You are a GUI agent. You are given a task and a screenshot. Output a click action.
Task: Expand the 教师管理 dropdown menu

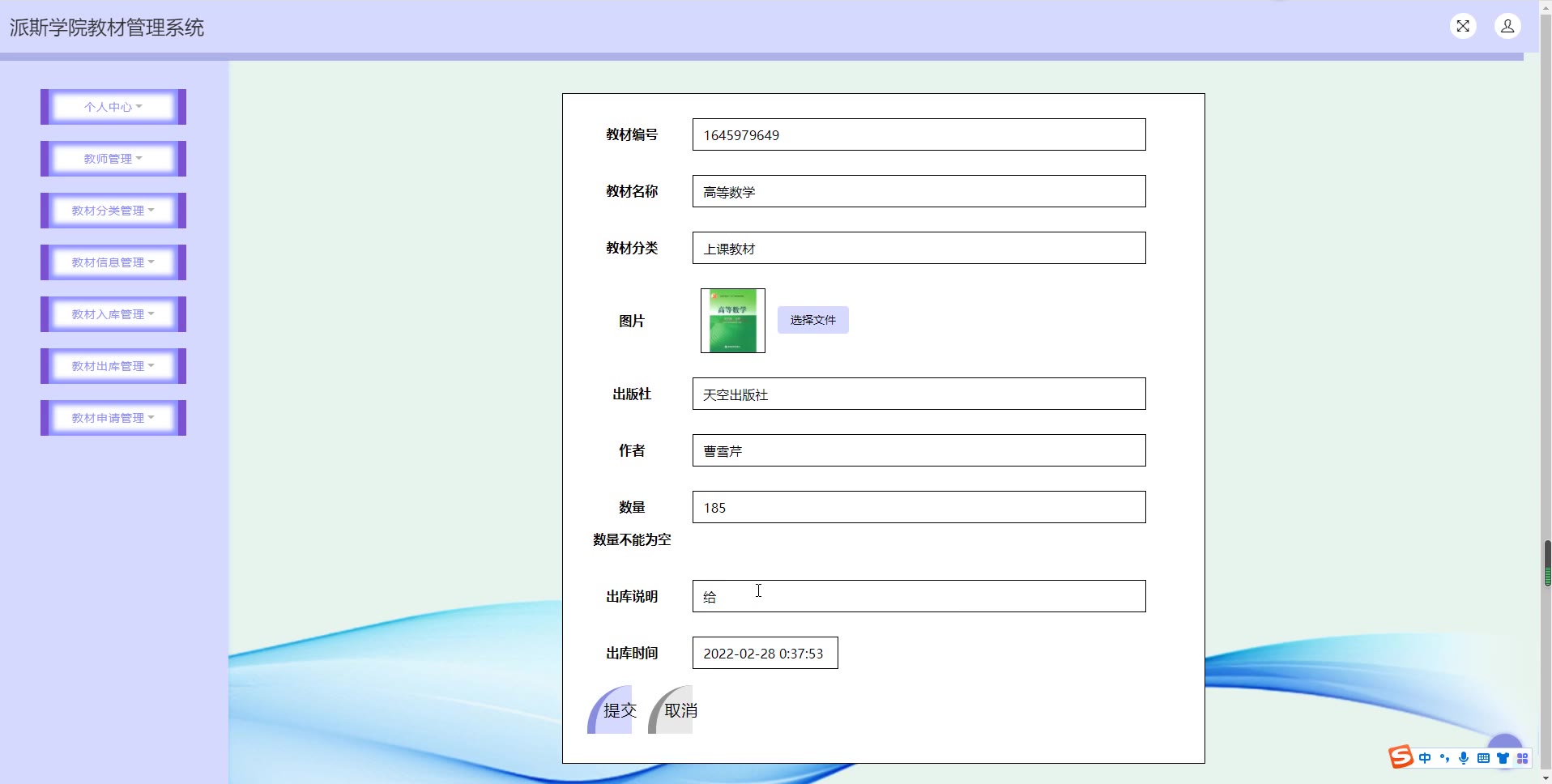pos(113,159)
